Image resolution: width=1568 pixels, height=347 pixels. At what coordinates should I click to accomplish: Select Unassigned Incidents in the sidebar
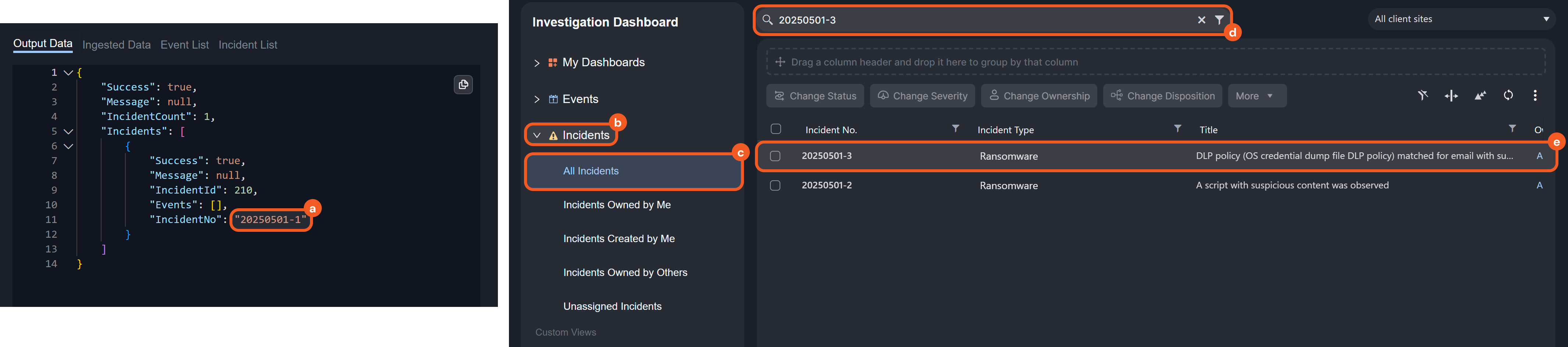[612, 306]
